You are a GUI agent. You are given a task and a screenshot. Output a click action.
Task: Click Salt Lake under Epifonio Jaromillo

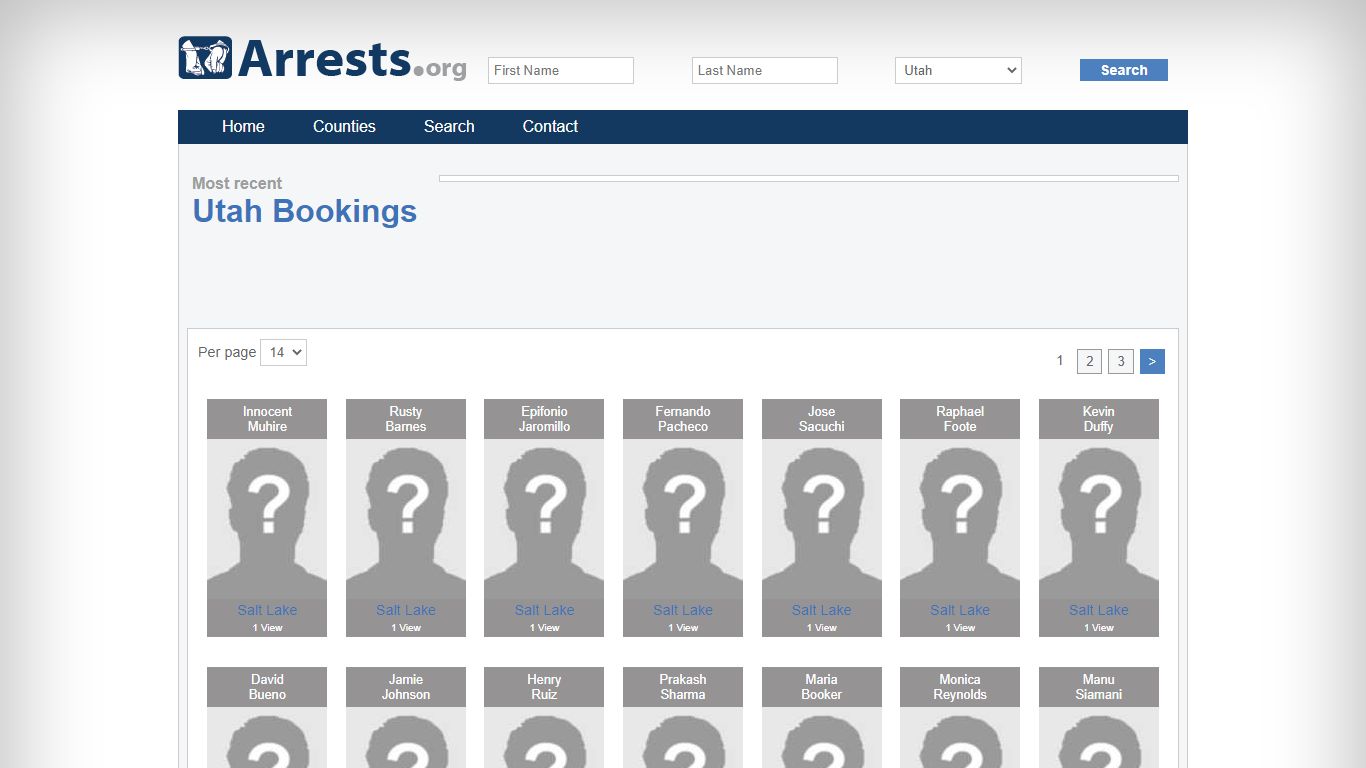click(x=544, y=610)
